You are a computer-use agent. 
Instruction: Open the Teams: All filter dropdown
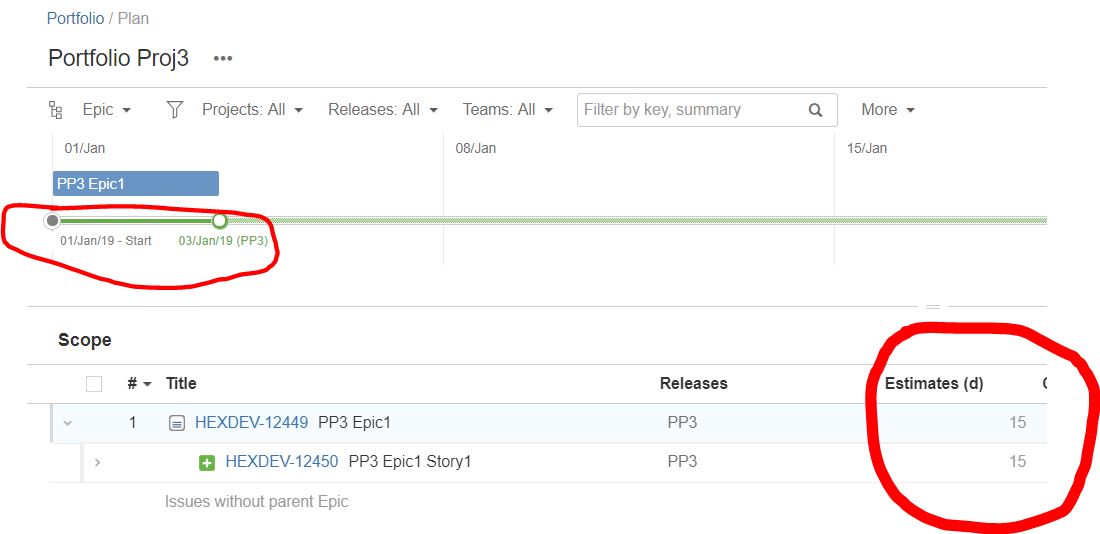(x=508, y=110)
